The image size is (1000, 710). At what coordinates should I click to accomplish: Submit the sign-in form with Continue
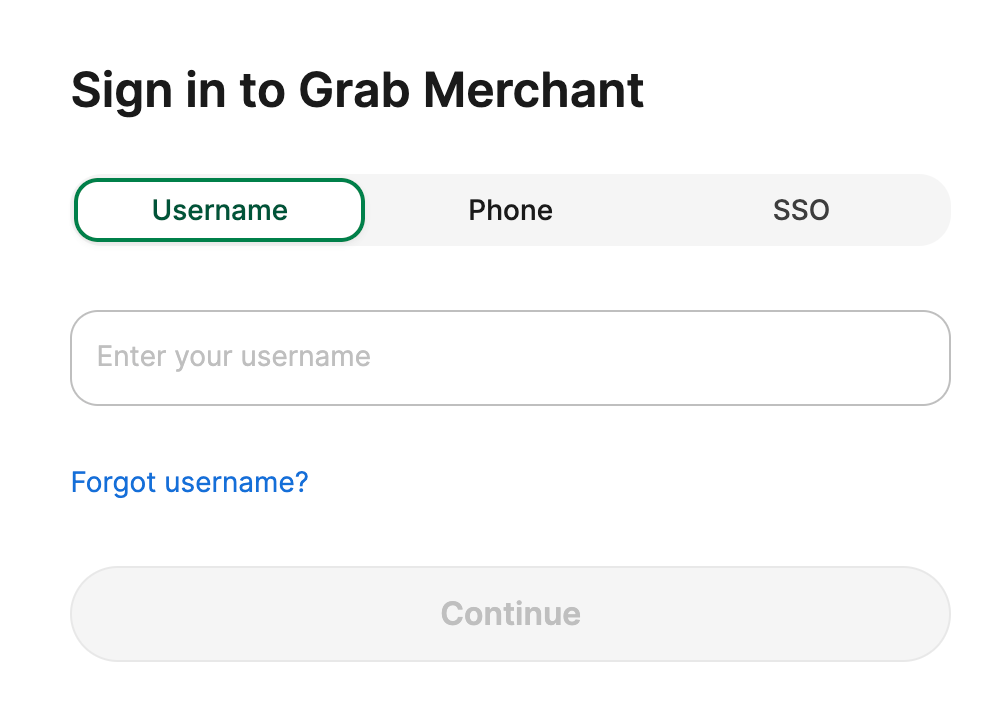click(x=510, y=613)
